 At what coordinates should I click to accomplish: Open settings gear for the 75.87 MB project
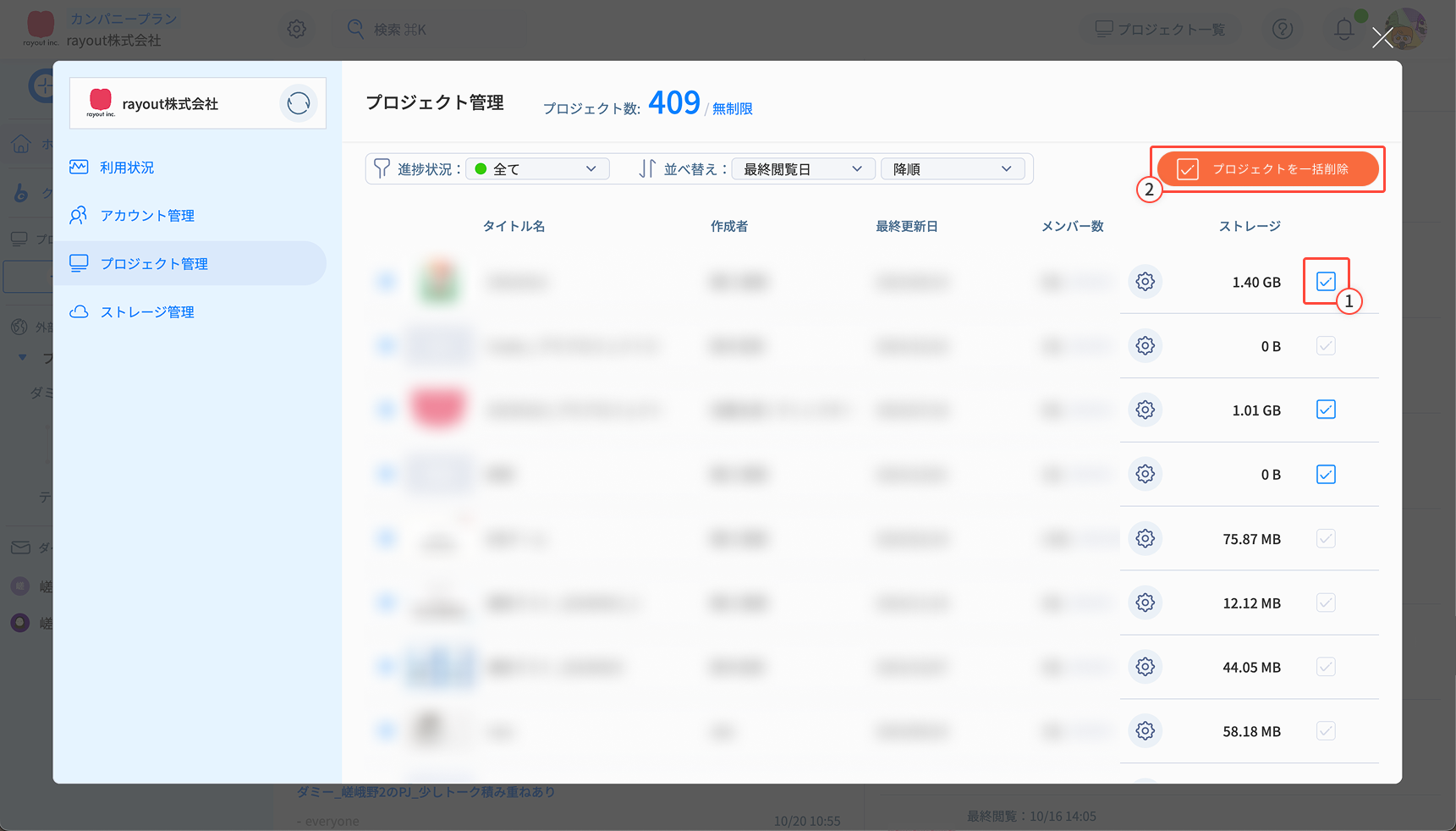click(1146, 539)
